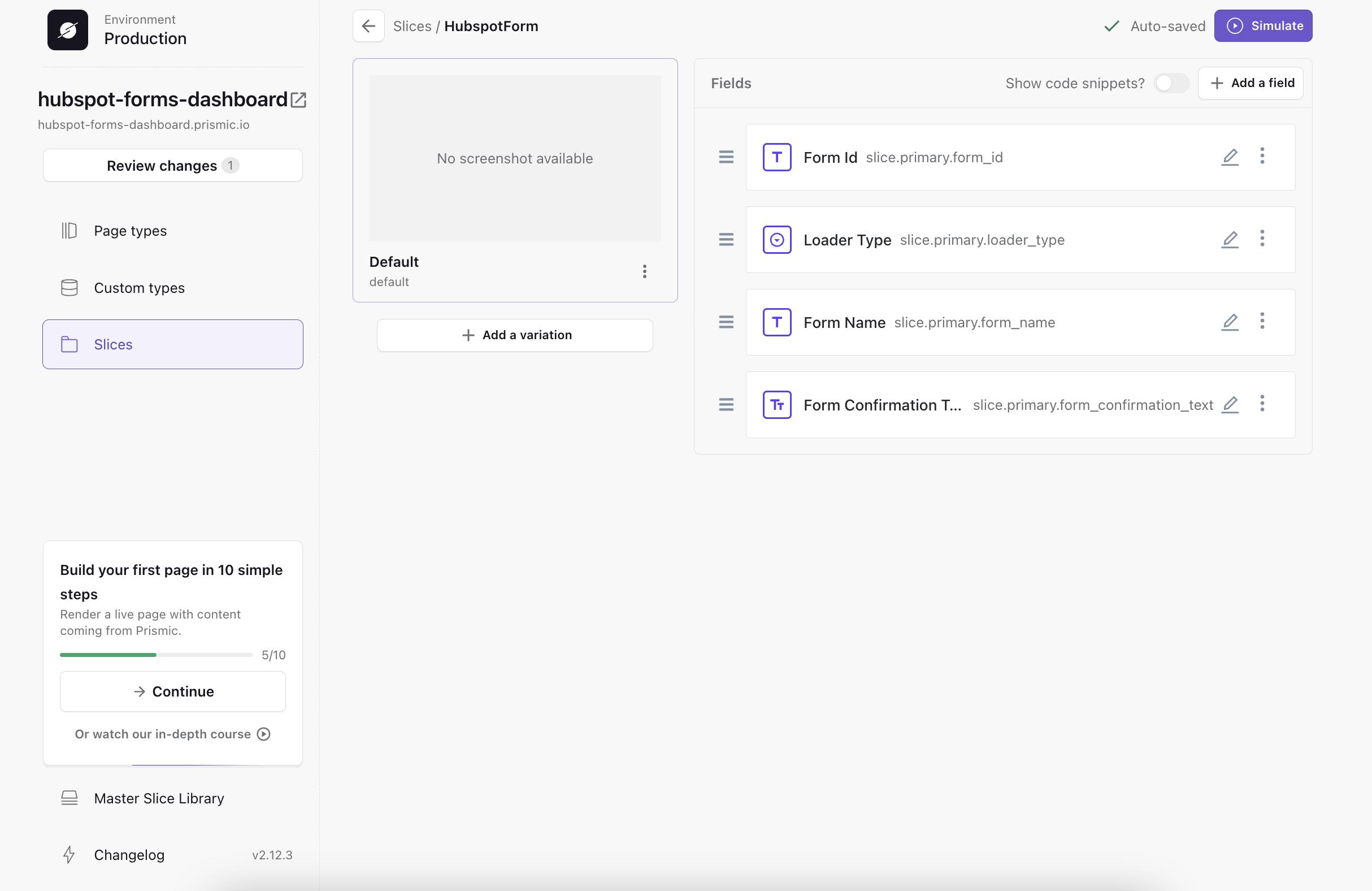Toggle Show code snippets switch
1372x891 pixels.
pyautogui.click(x=1171, y=83)
